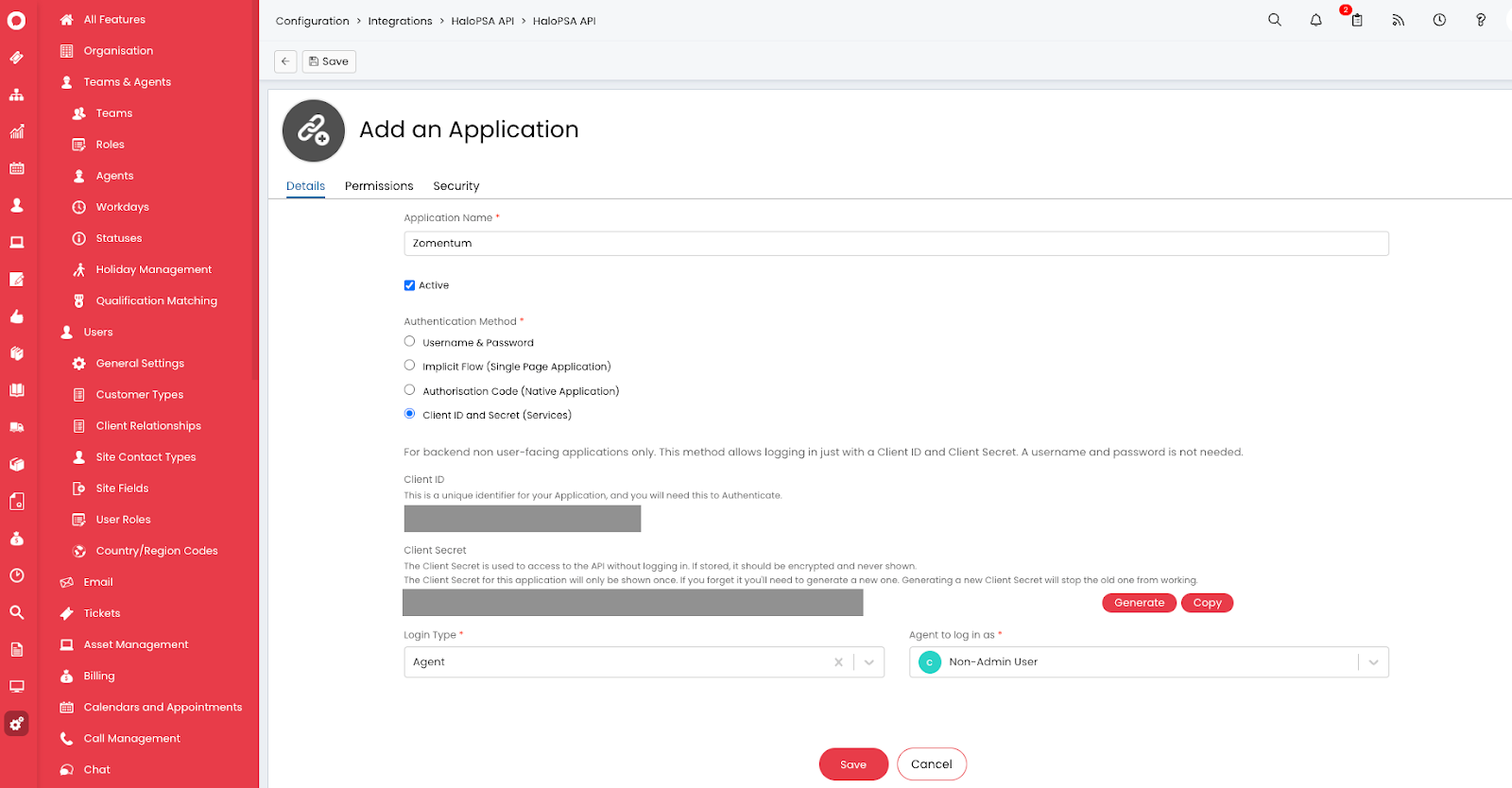Open Roles under Teams & Agents
The height and width of the screenshot is (788, 1512).
111,145
